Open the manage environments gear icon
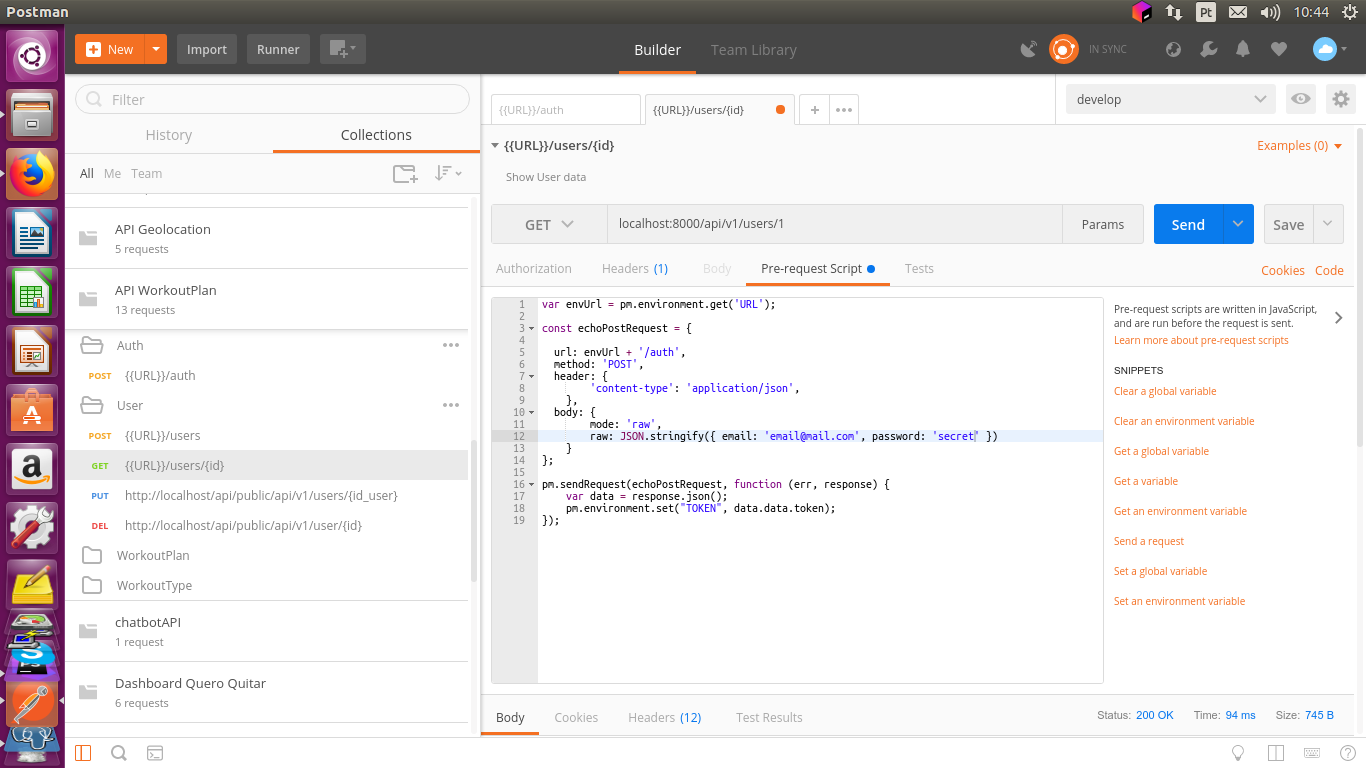Viewport: 1366px width, 768px height. coord(1341,99)
